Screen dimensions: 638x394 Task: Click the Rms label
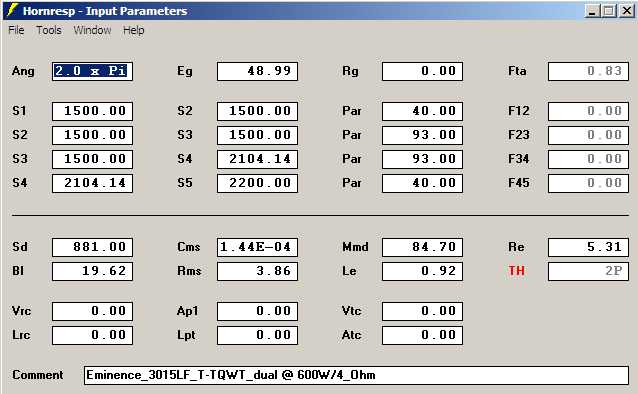(189, 271)
